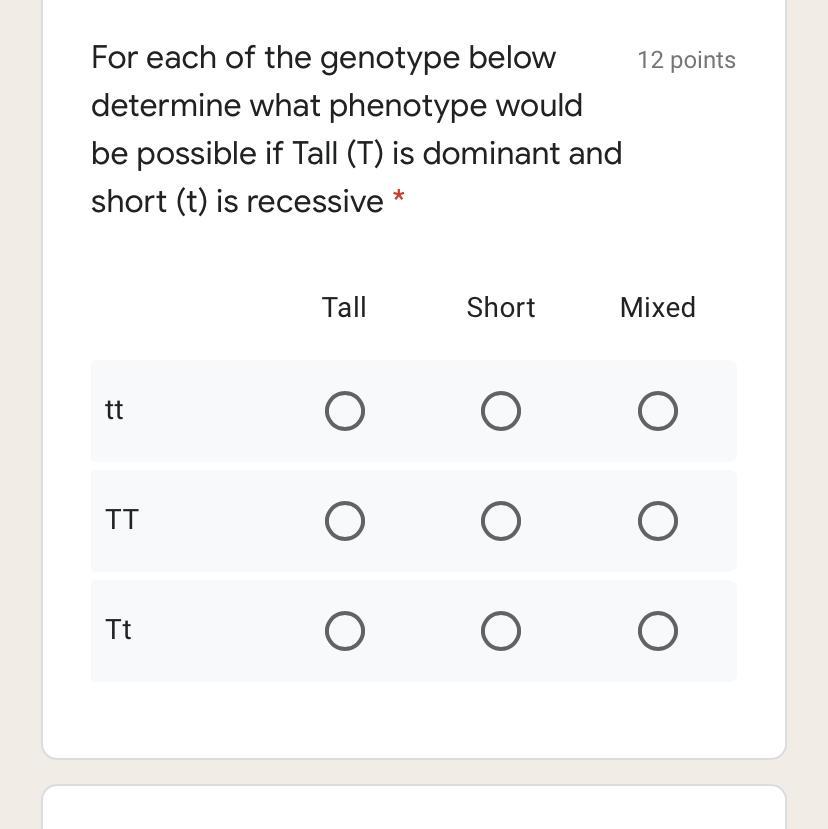Click the tt row label
The image size is (828, 829).
click(114, 410)
